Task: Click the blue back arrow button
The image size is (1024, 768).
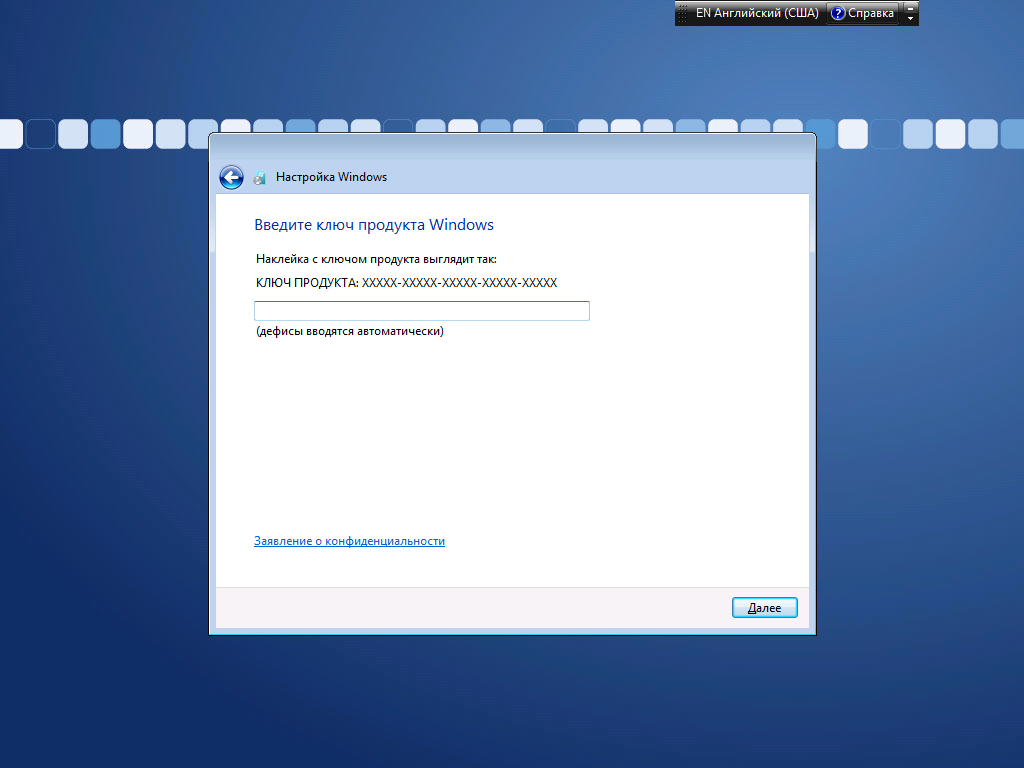Action: click(231, 177)
